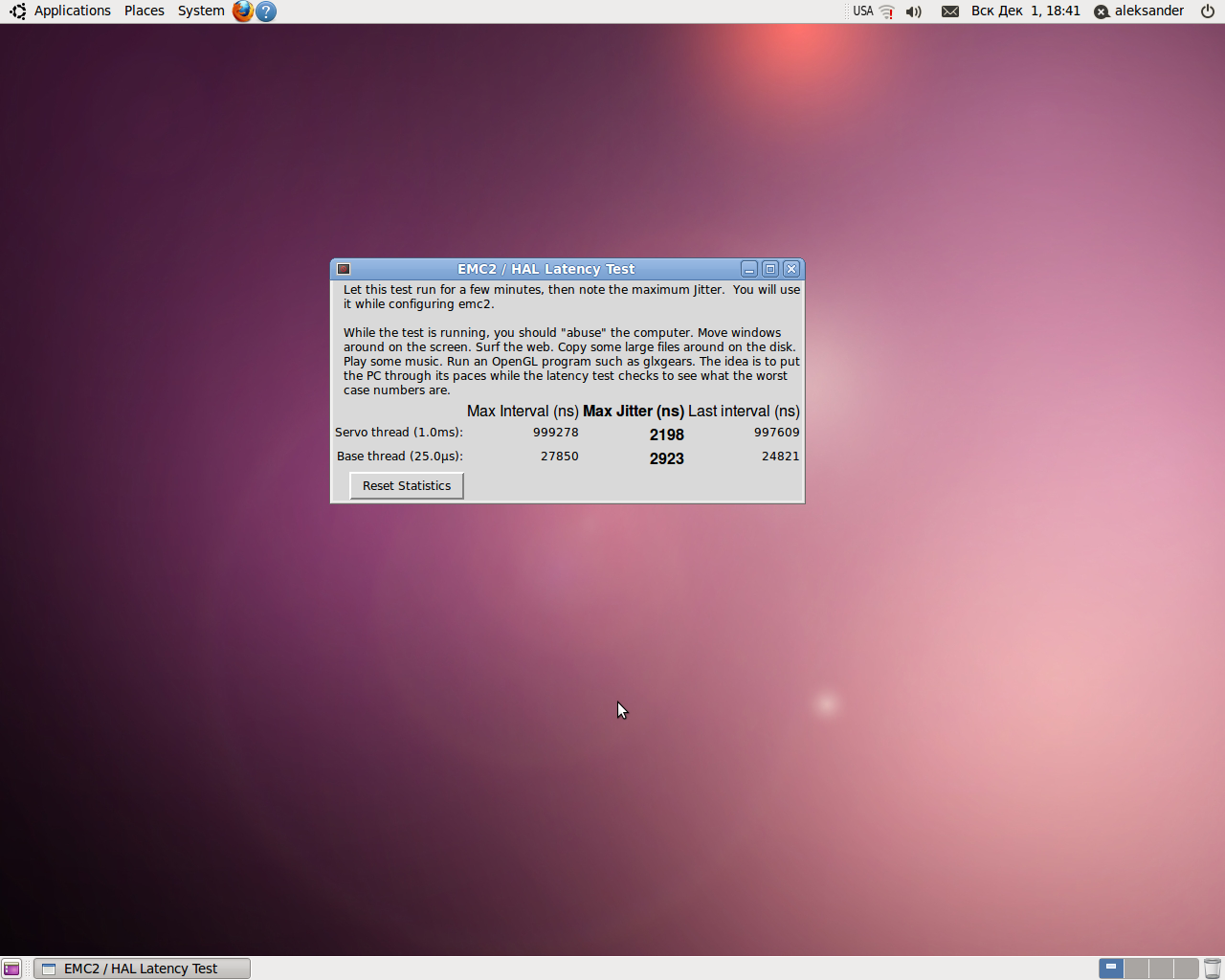
Task: Open the Places menu
Action: coord(145,11)
